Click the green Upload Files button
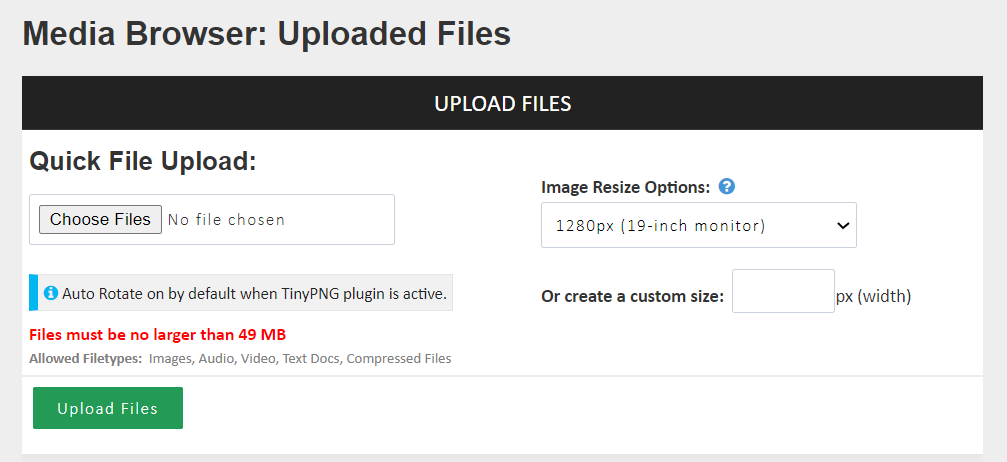 click(x=108, y=408)
